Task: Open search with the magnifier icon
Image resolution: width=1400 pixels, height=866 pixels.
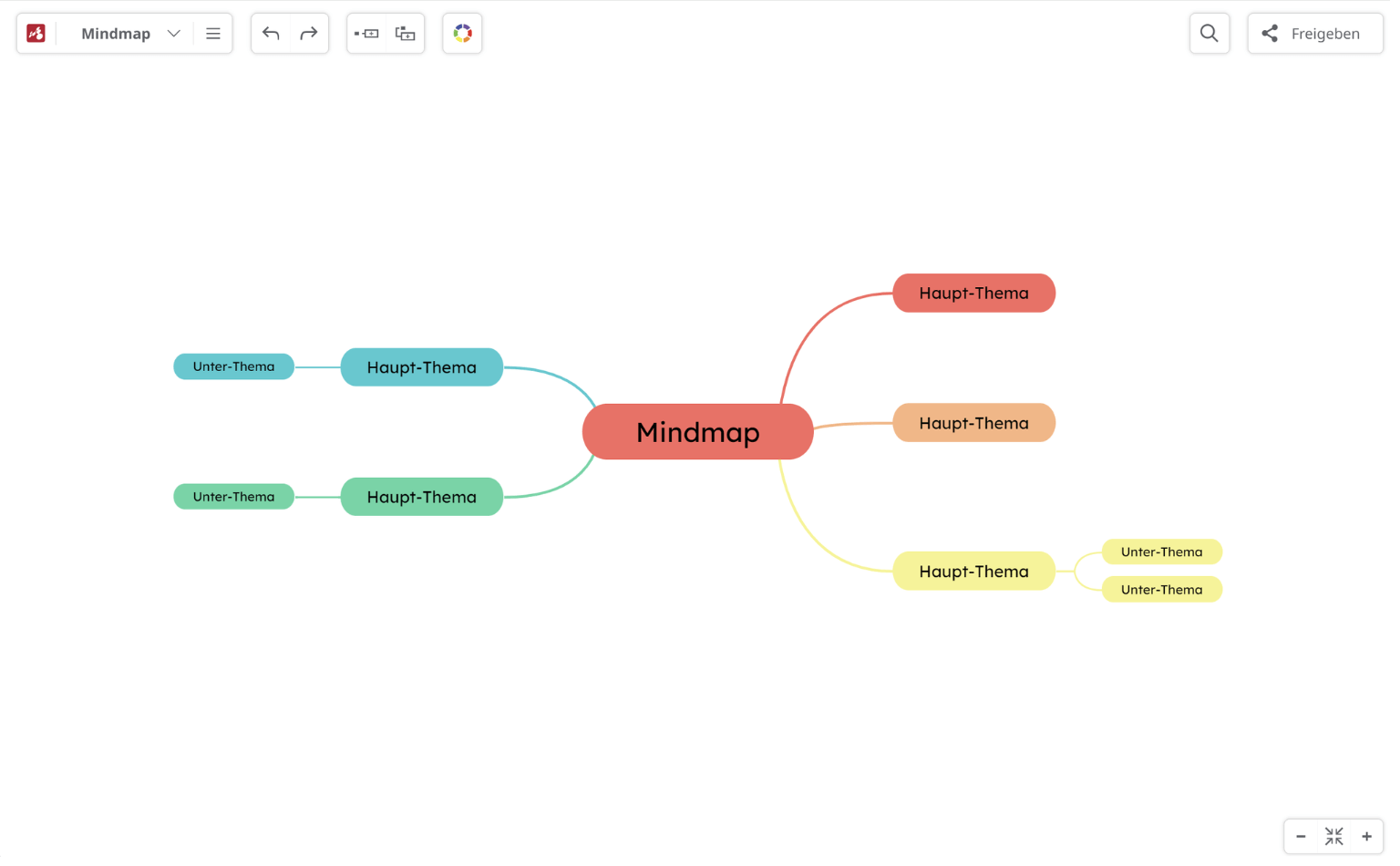Action: point(1210,34)
